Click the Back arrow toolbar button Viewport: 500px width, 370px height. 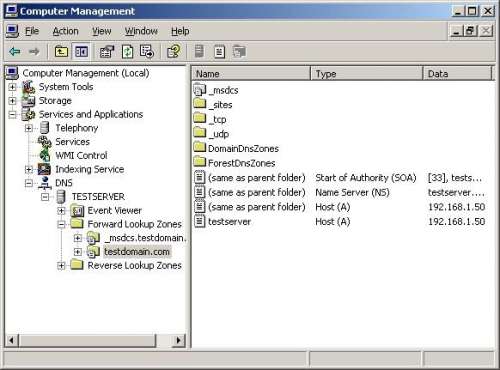[x=15, y=52]
